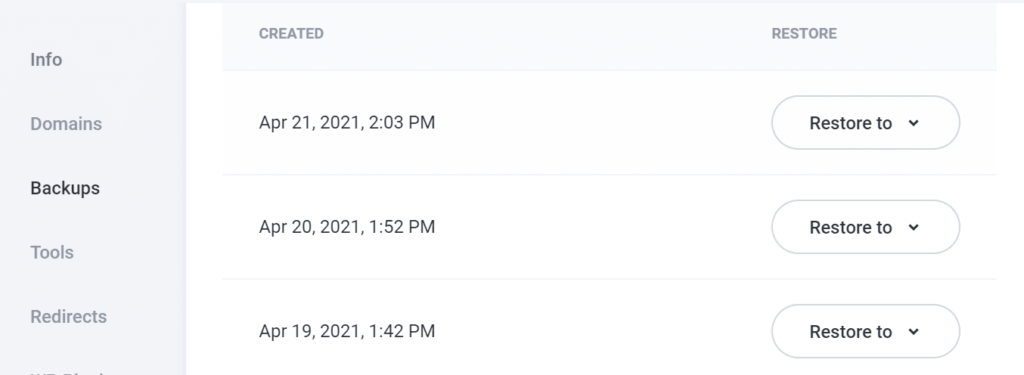The image size is (1024, 375).
Task: Open the Domains sidebar item
Action: pos(66,123)
